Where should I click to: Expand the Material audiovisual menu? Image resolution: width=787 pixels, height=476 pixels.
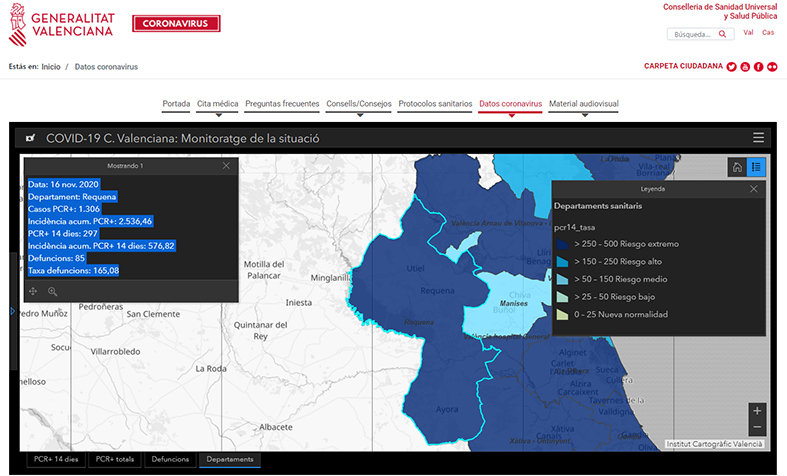[584, 105]
